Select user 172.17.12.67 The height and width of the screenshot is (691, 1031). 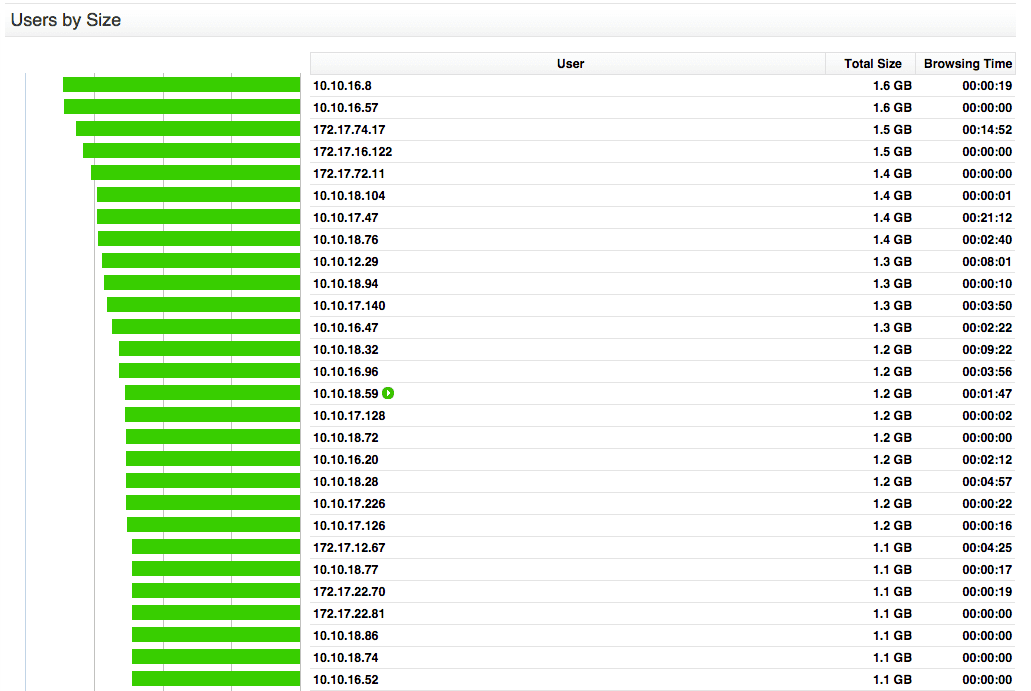pos(349,548)
